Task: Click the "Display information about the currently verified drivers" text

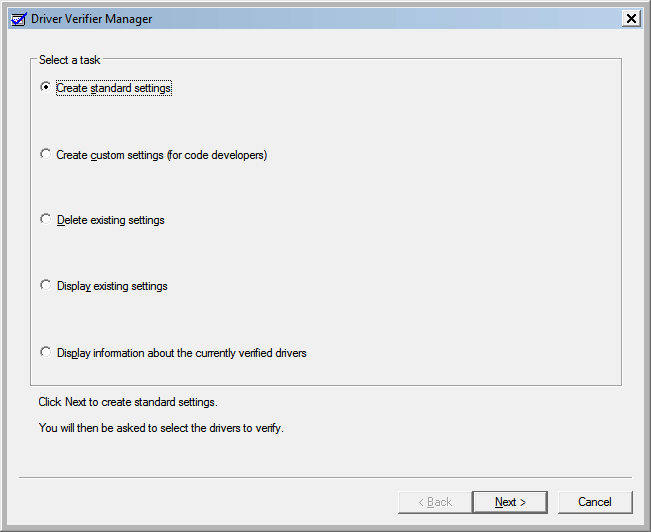Action: tap(182, 353)
